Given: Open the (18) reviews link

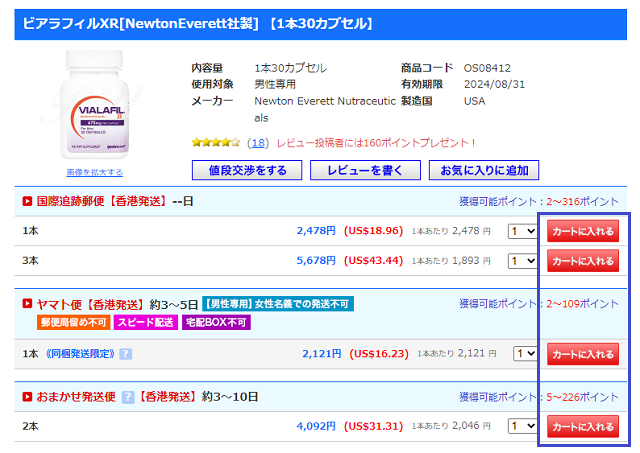Looking at the screenshot, I should [258, 143].
